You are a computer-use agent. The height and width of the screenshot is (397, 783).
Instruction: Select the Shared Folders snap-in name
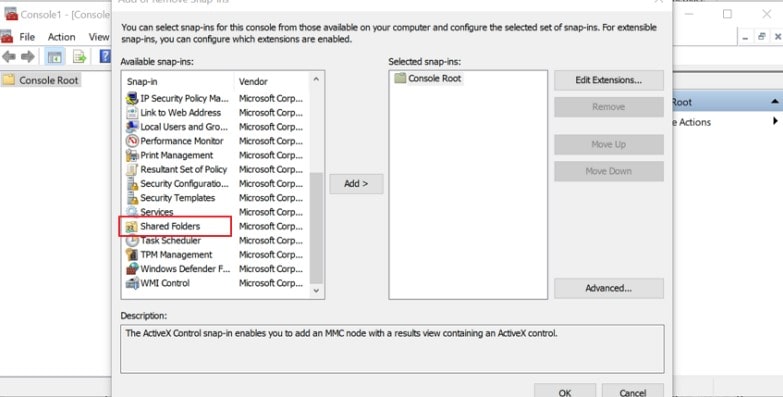point(170,226)
